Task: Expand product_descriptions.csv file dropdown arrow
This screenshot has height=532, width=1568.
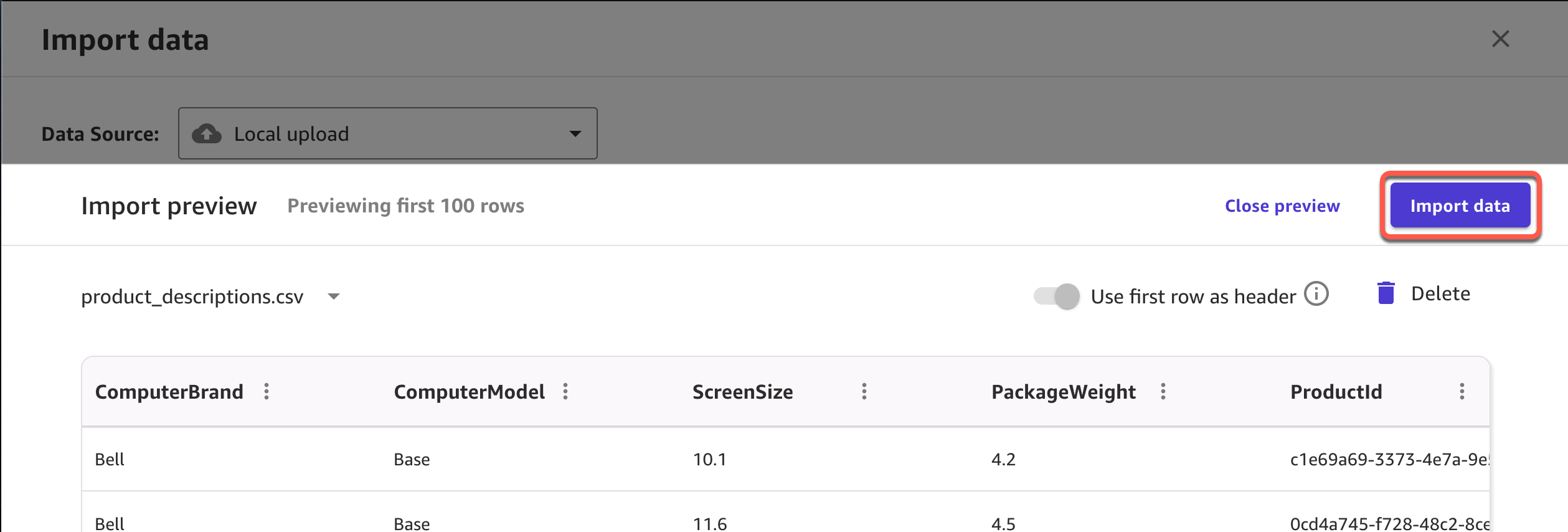Action: point(334,297)
